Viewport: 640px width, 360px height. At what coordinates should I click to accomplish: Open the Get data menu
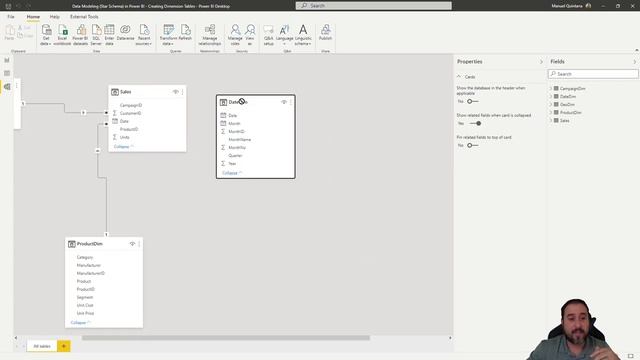[46, 35]
